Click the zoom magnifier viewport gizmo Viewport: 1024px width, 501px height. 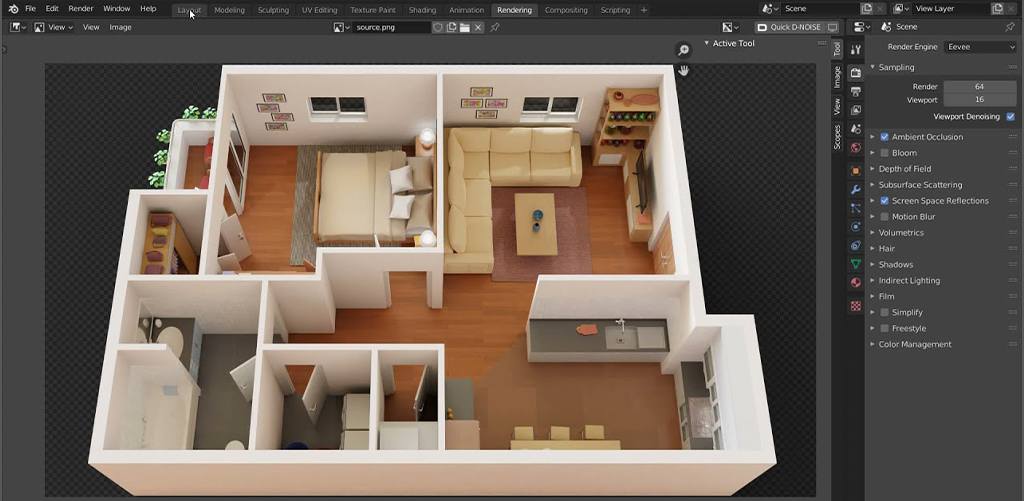coord(684,50)
